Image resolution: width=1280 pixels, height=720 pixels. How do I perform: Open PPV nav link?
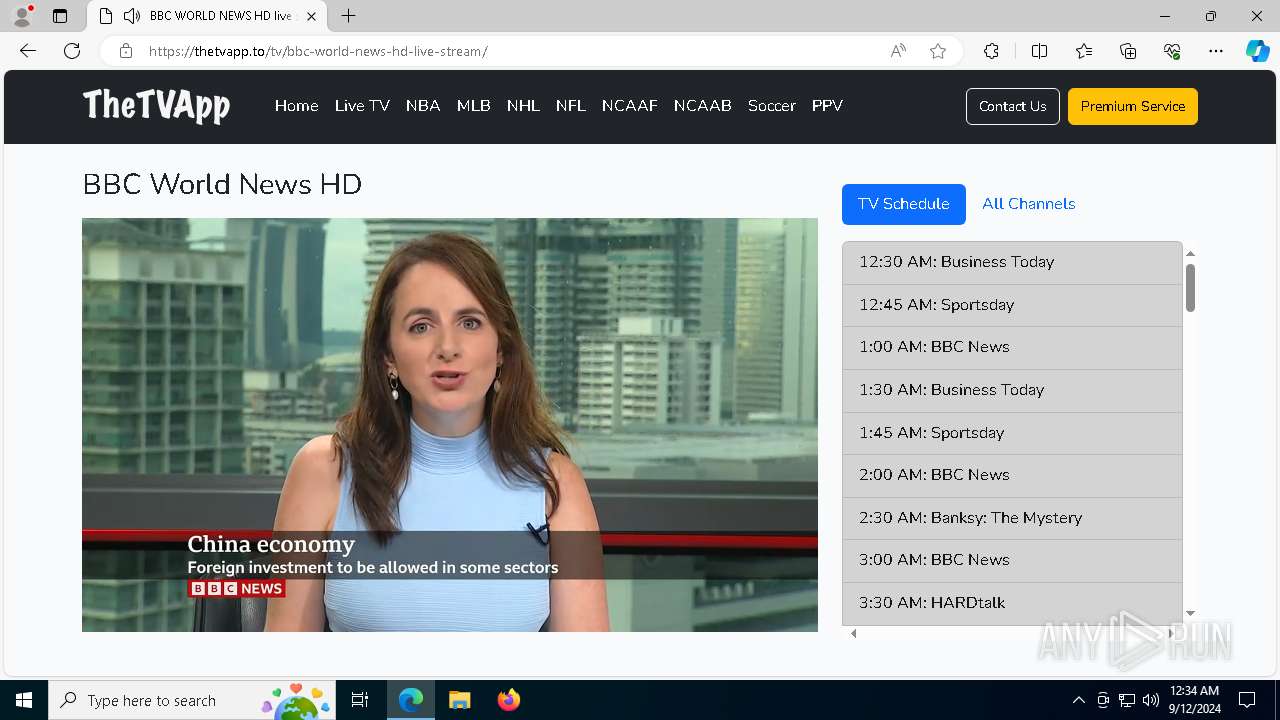827,106
